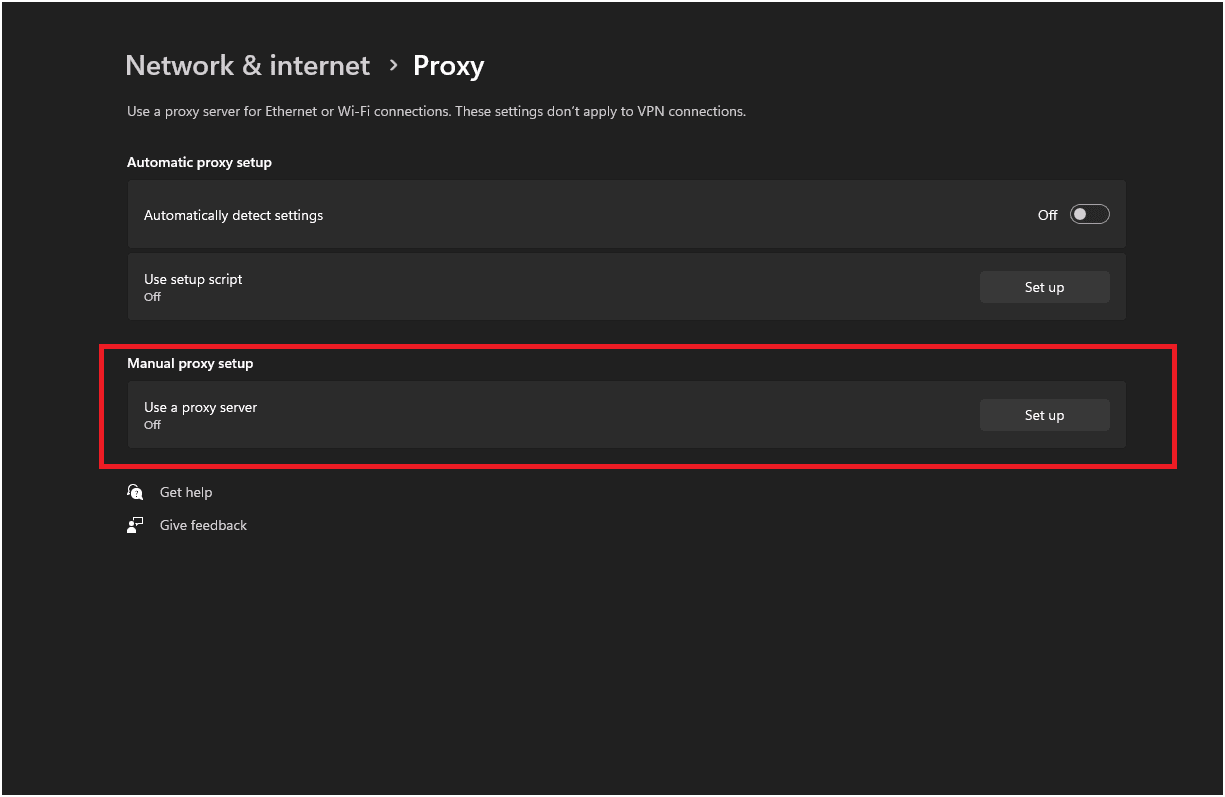The height and width of the screenshot is (797, 1225).
Task: Select the Get help link text
Action: (185, 491)
